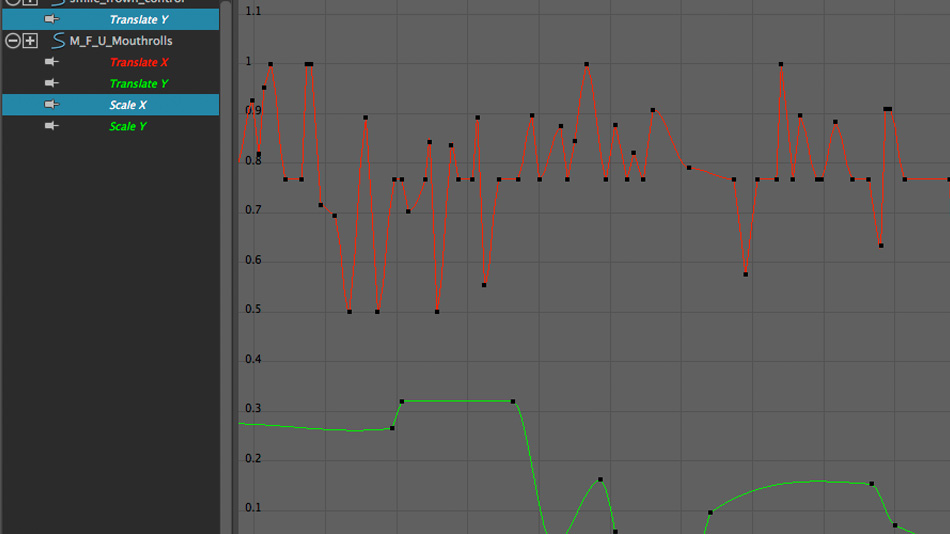Click the curve icon of M_F_U_Mouthrolls
950x534 pixels.
coord(57,41)
